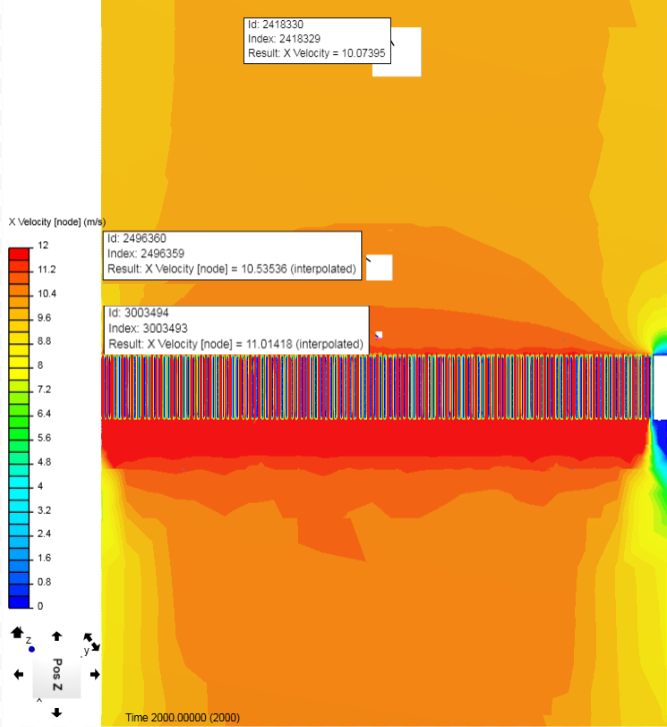Click the 'Id: 3003494' probe label line
The image size is (667, 727).
(x=139, y=313)
